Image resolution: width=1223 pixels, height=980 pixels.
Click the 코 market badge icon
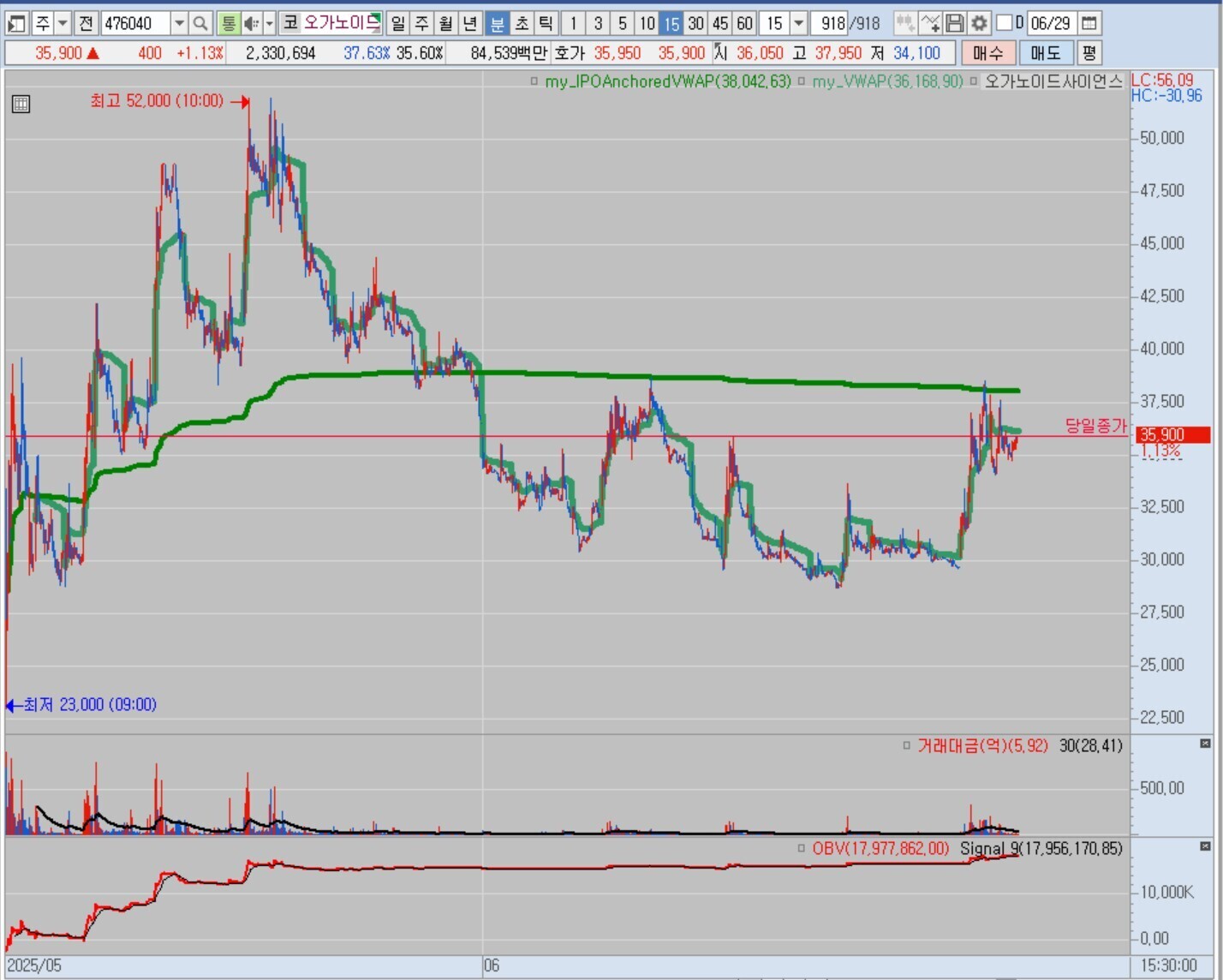tap(289, 23)
